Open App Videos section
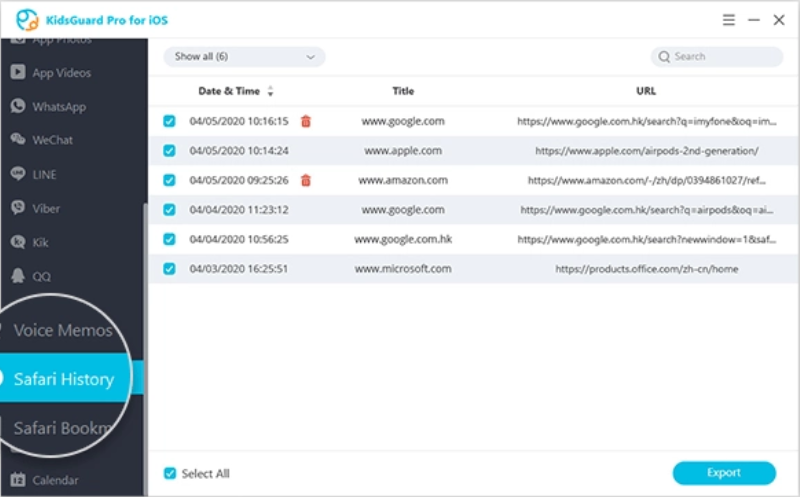This screenshot has width=800, height=497. [62, 73]
